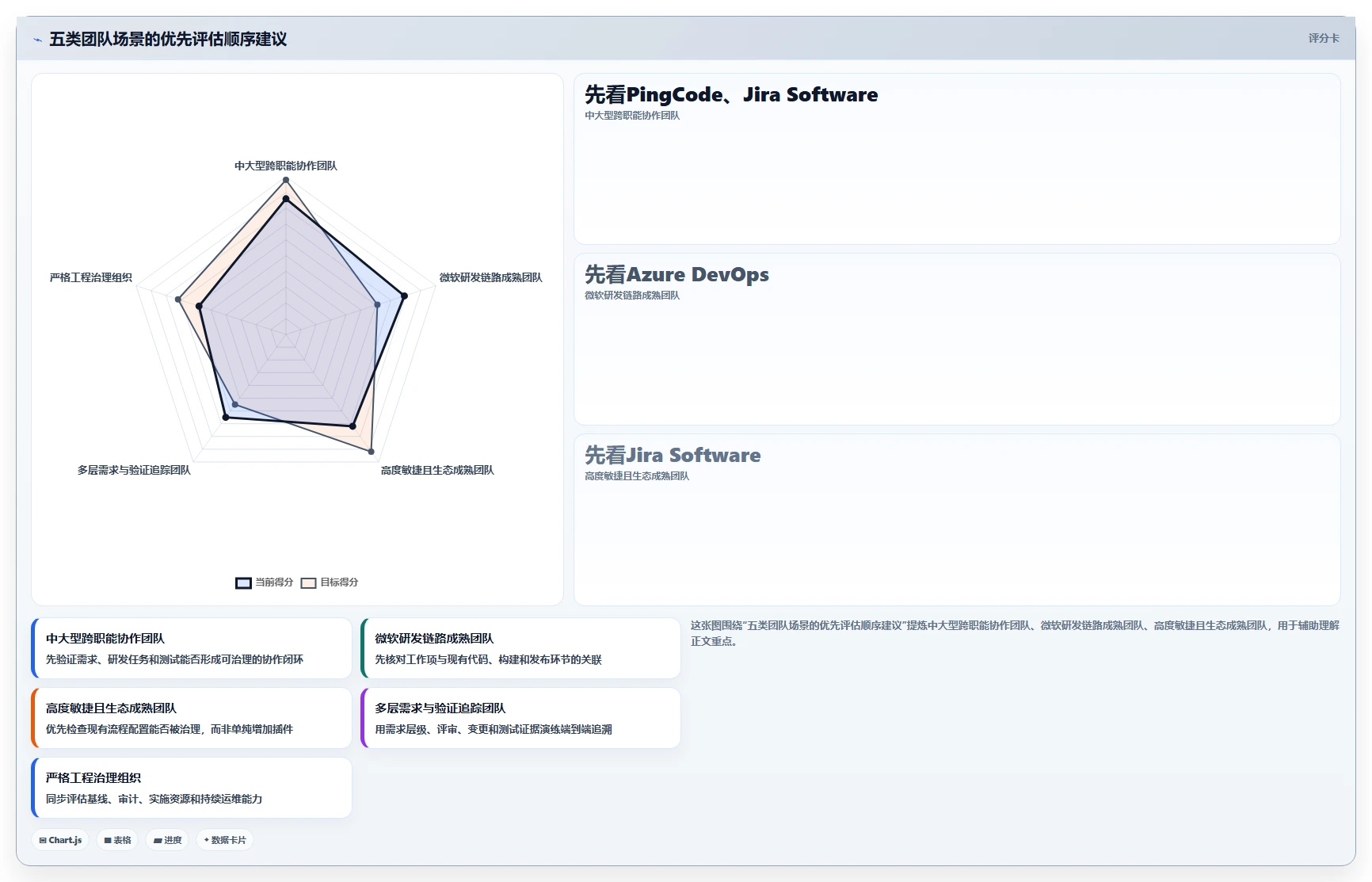Click the summary paragraph starting with 这张图围绕
The image size is (1372, 882).
(x=1015, y=633)
